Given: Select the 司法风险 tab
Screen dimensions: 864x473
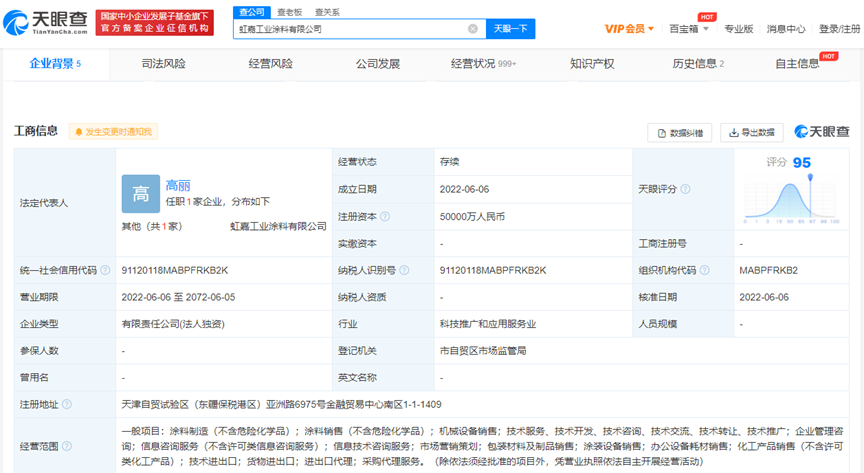Looking at the screenshot, I should (x=164, y=64).
